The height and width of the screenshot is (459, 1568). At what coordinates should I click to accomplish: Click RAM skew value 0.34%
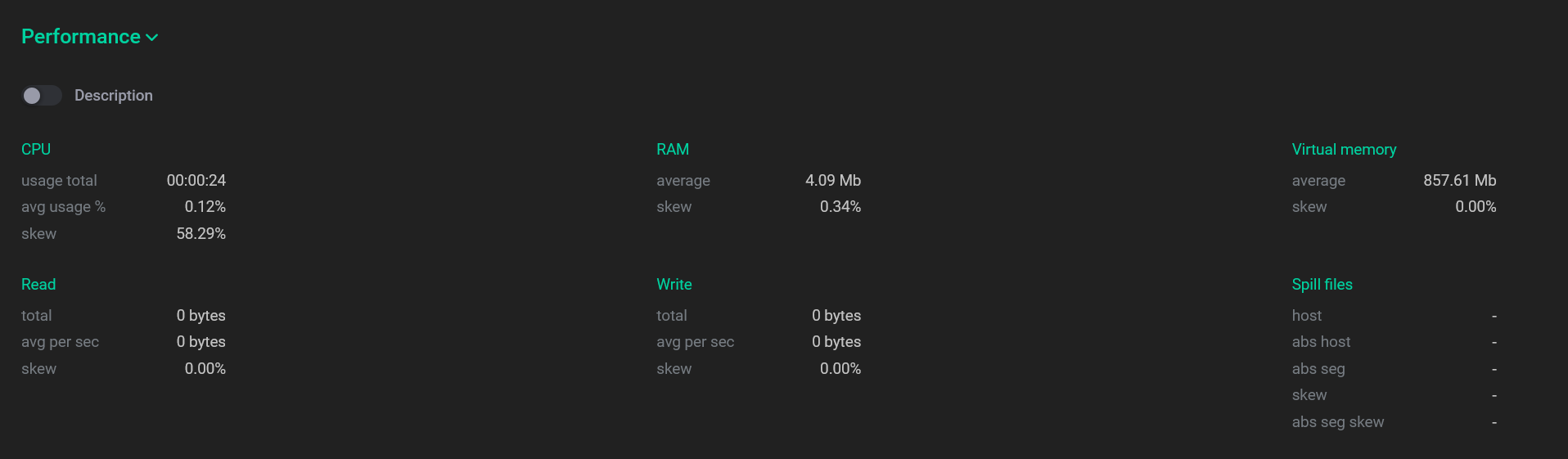pyautogui.click(x=840, y=207)
